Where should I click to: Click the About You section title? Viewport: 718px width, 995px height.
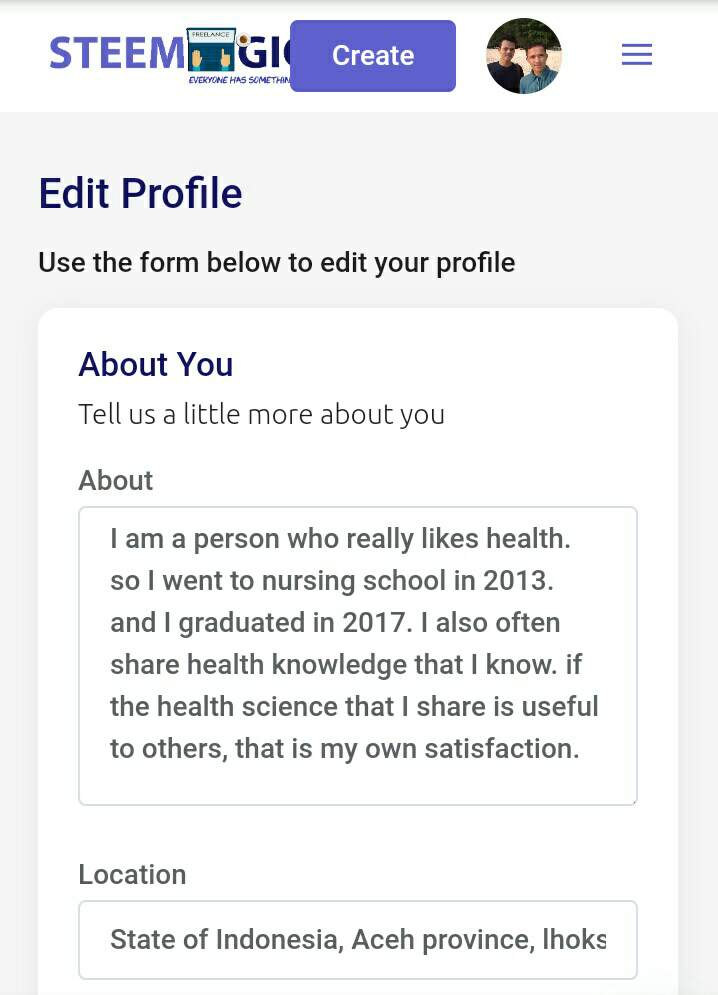156,365
